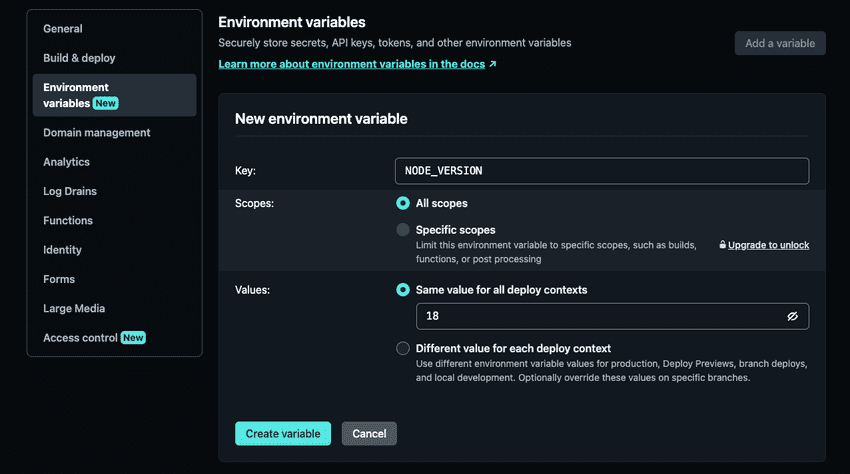Select the All scopes radio button
This screenshot has height=474, width=850.
point(403,203)
